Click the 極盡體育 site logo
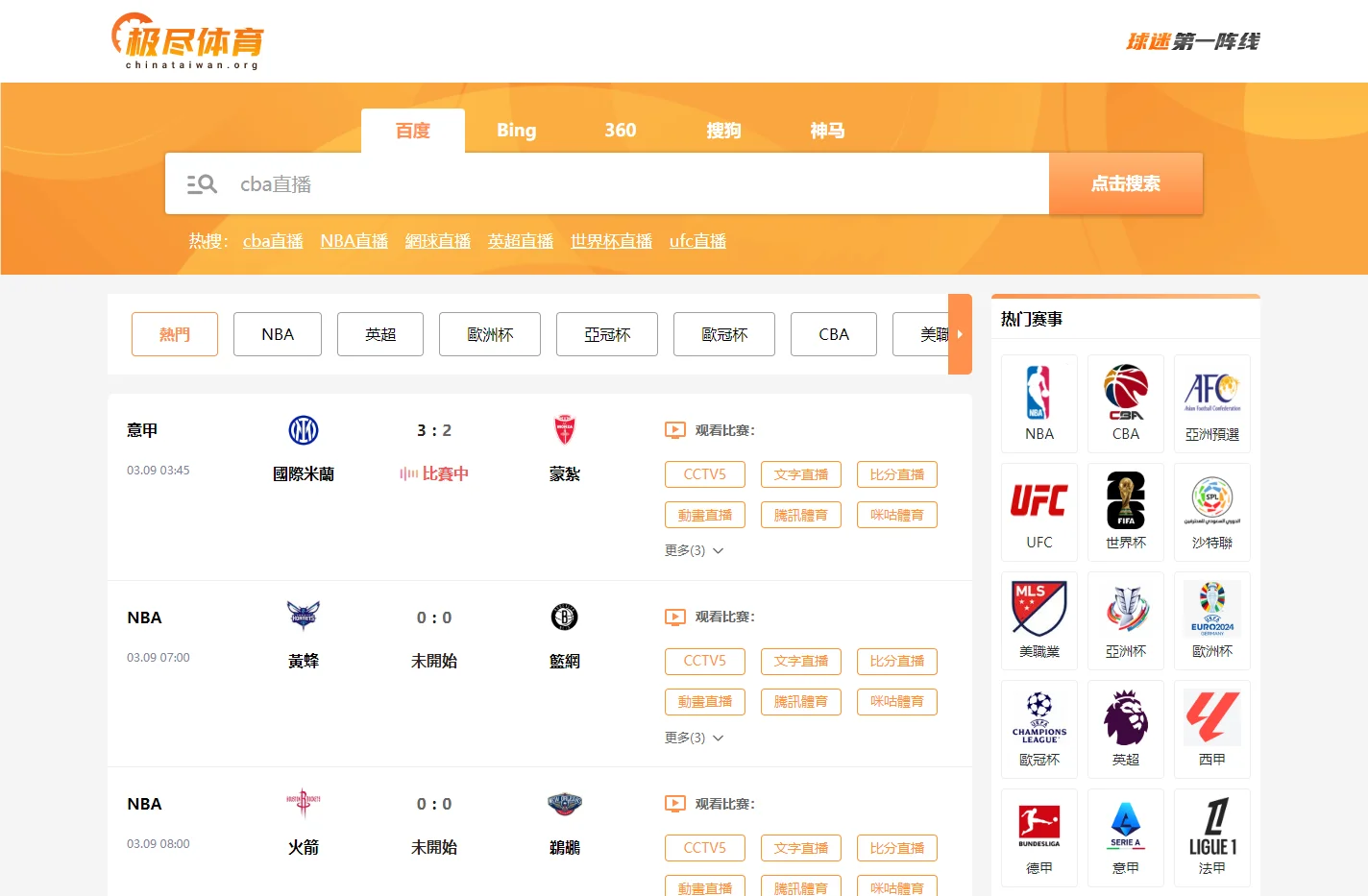The image size is (1368, 896). click(x=187, y=41)
